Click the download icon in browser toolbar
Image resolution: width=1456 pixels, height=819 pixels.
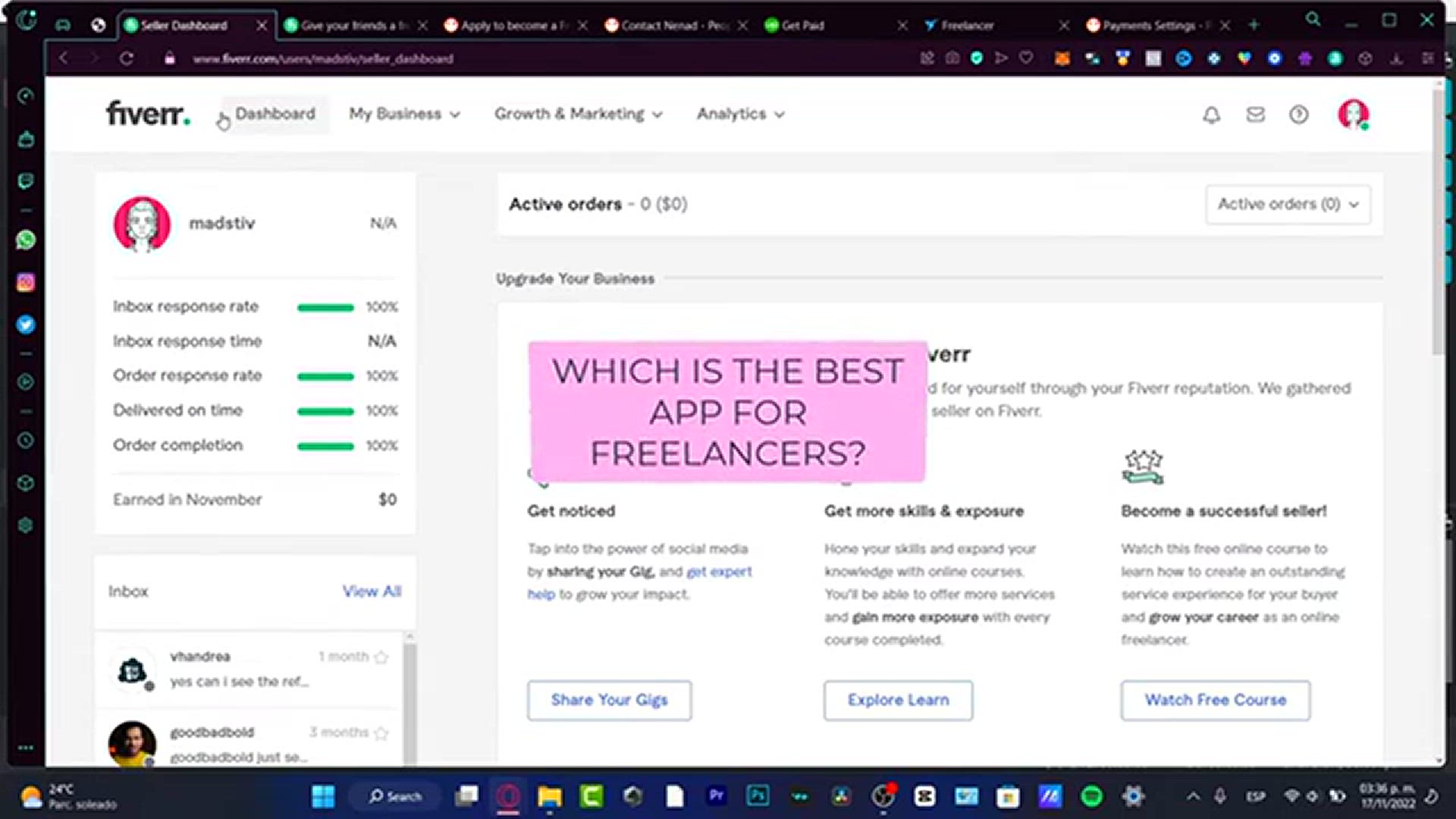tap(1396, 58)
